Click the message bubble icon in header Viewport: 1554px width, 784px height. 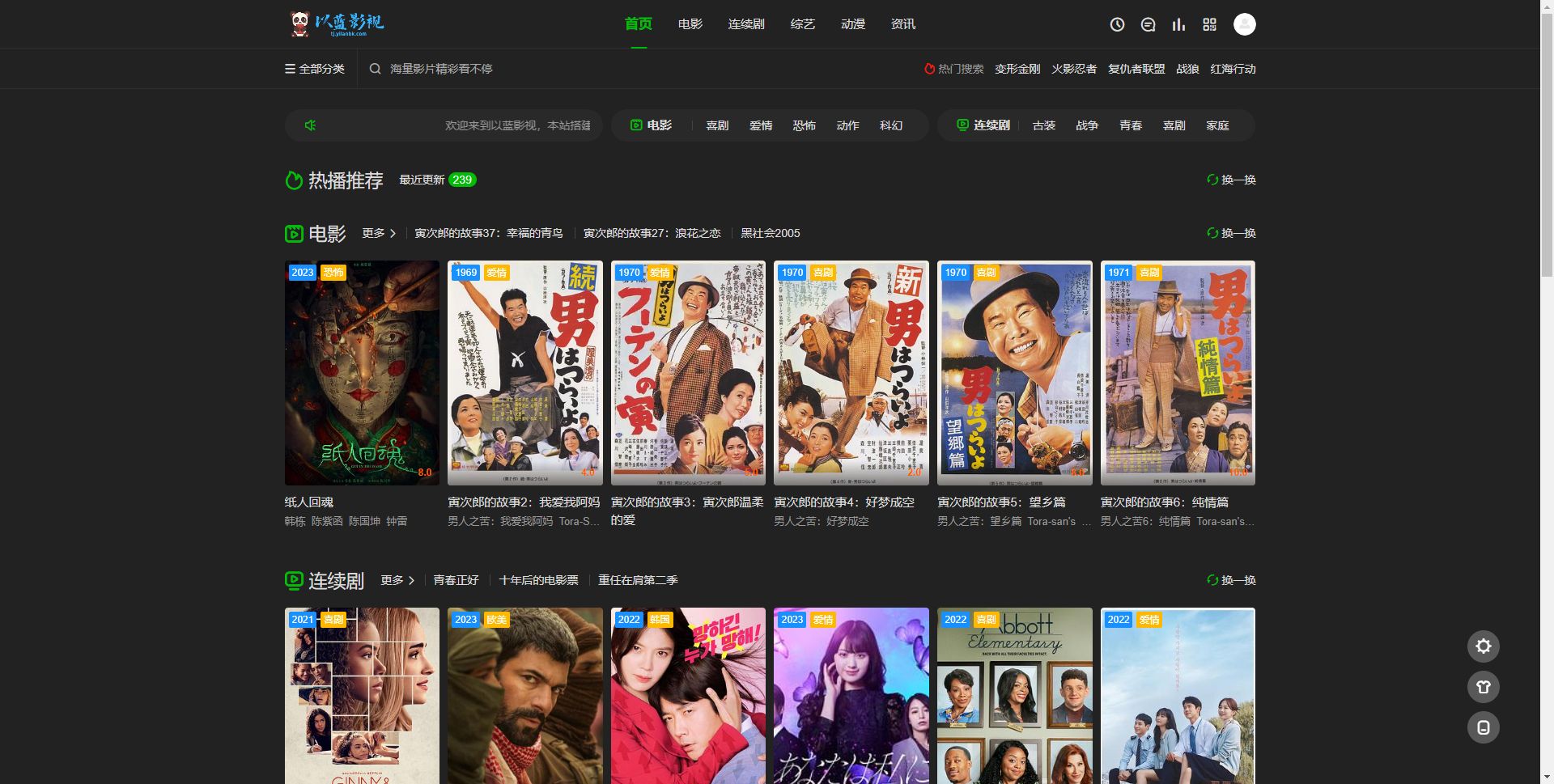[x=1148, y=24]
